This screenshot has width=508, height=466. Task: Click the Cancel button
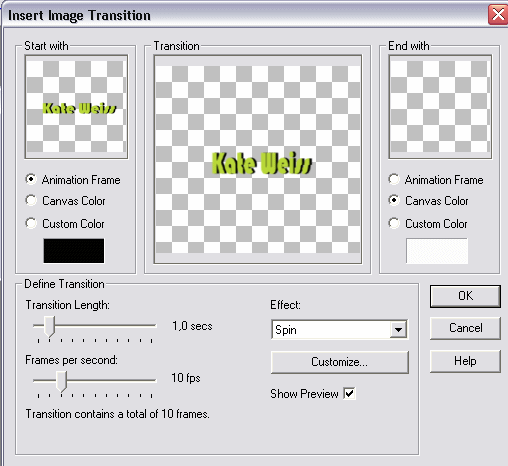(x=465, y=328)
